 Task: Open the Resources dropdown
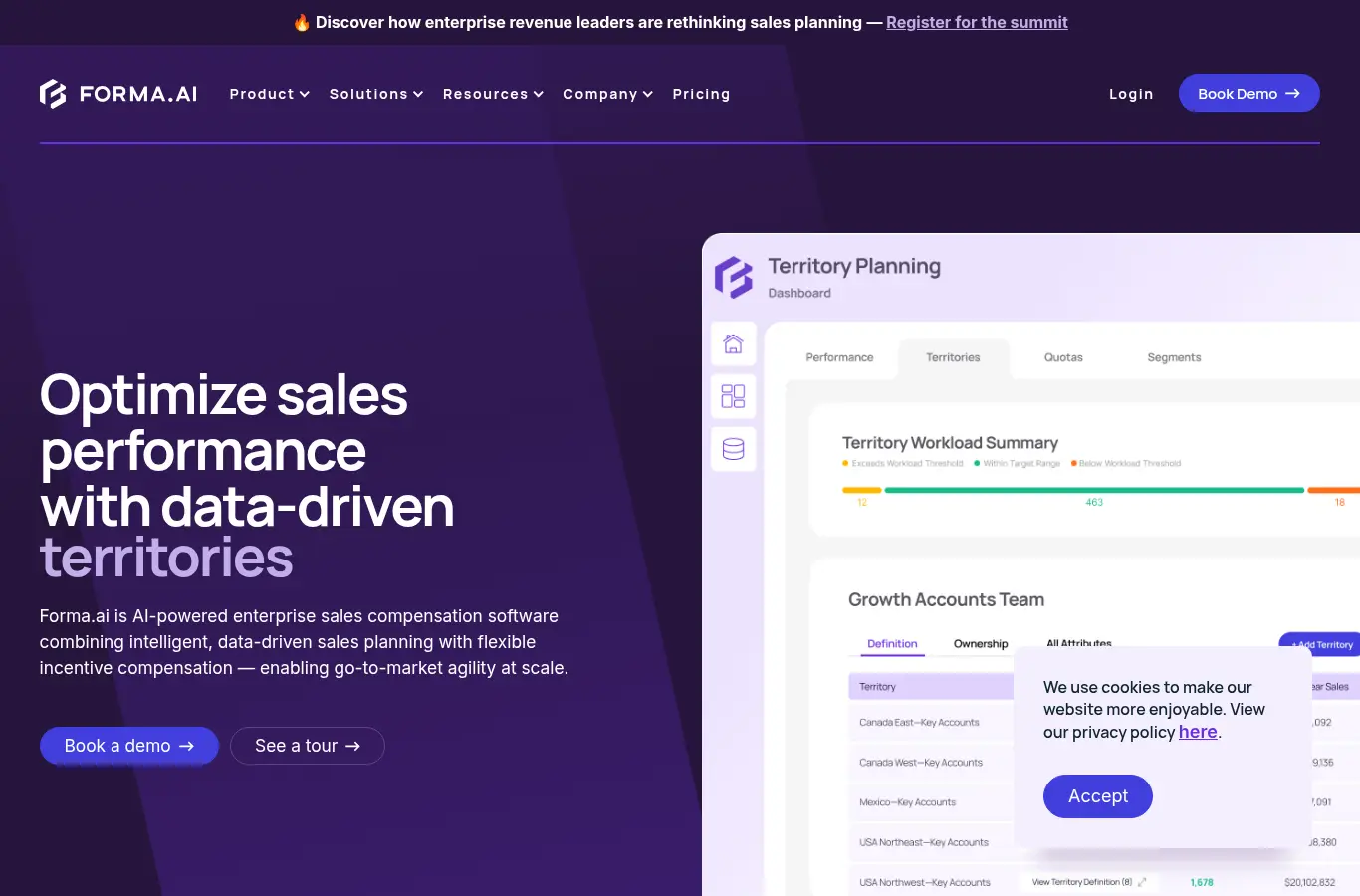[x=493, y=94]
